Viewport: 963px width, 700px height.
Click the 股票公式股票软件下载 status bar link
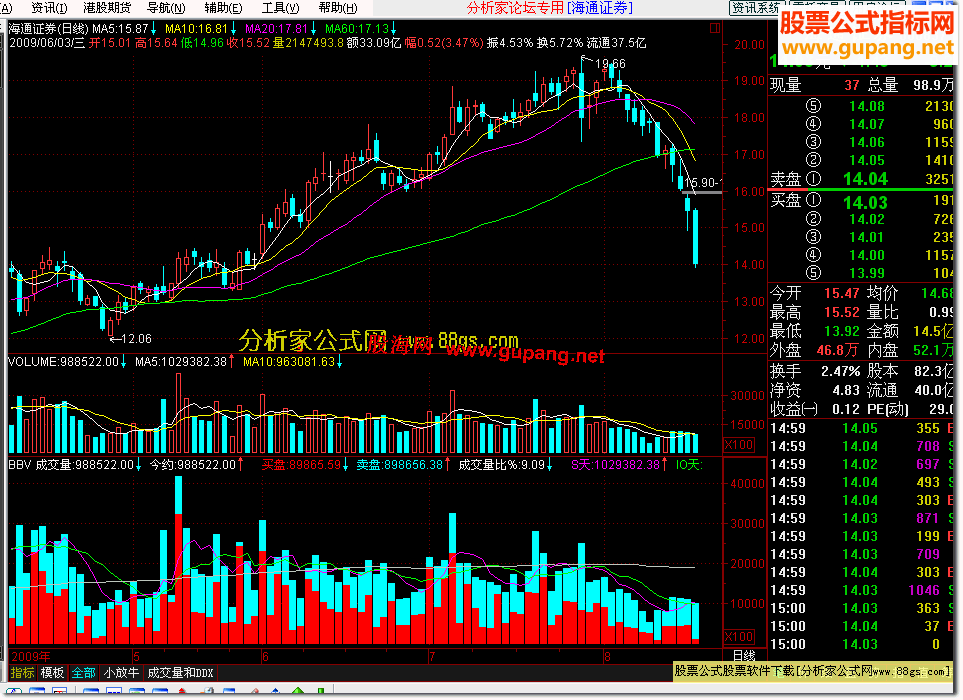pos(812,671)
